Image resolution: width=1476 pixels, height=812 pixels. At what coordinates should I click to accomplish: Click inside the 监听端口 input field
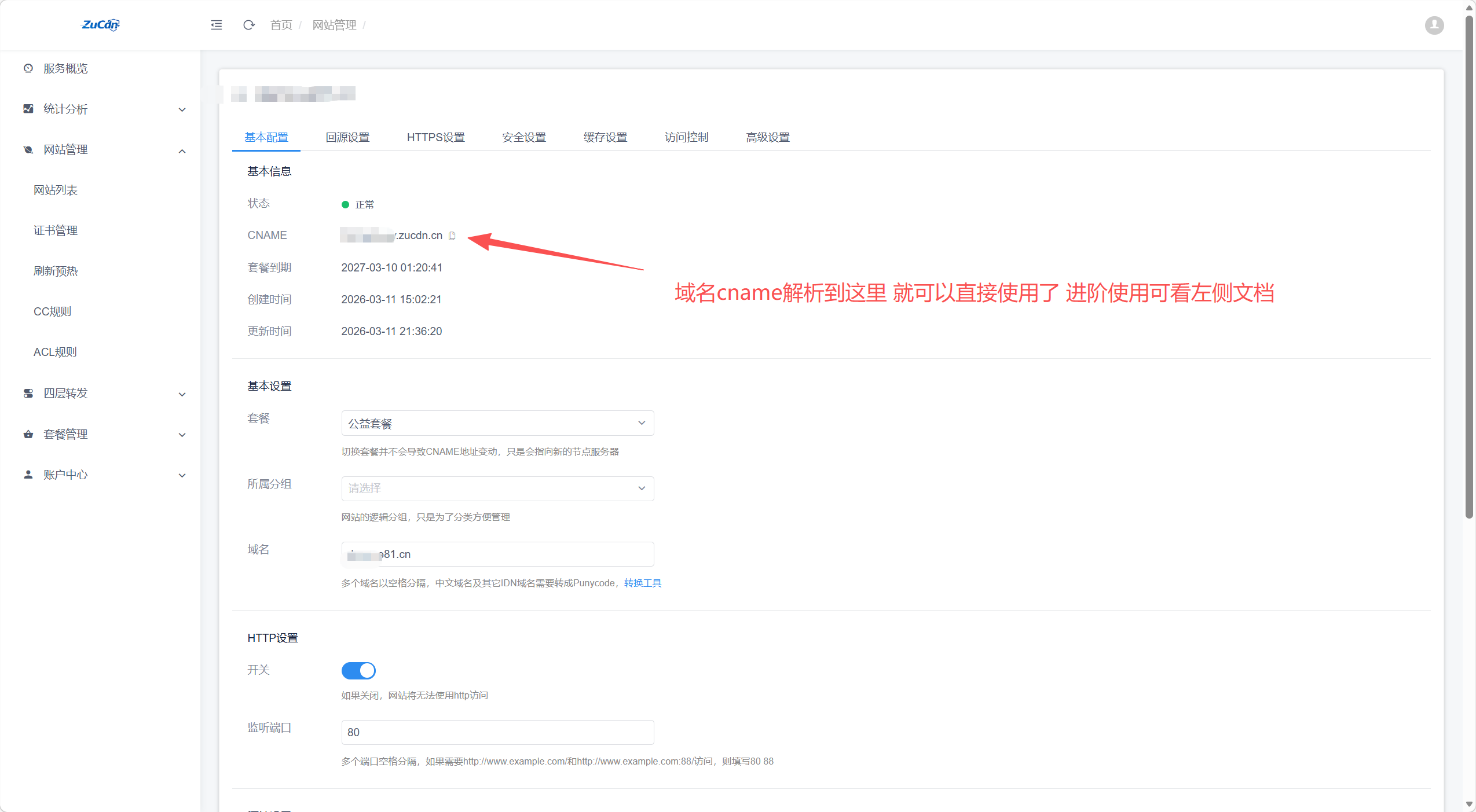click(497, 732)
